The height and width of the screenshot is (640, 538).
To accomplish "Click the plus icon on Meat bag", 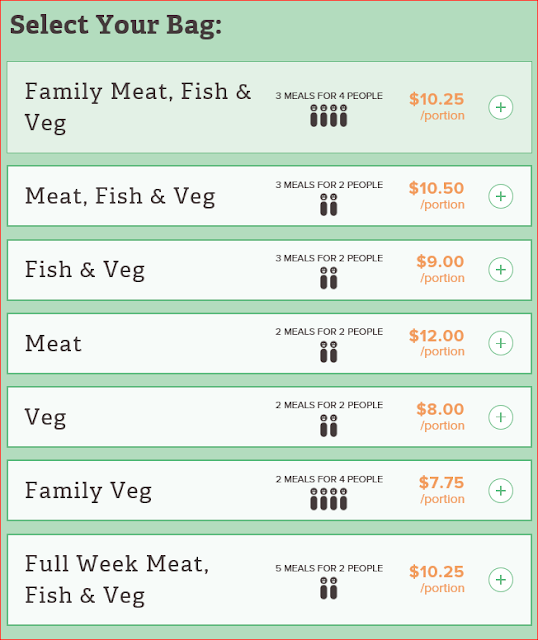I will click(500, 343).
